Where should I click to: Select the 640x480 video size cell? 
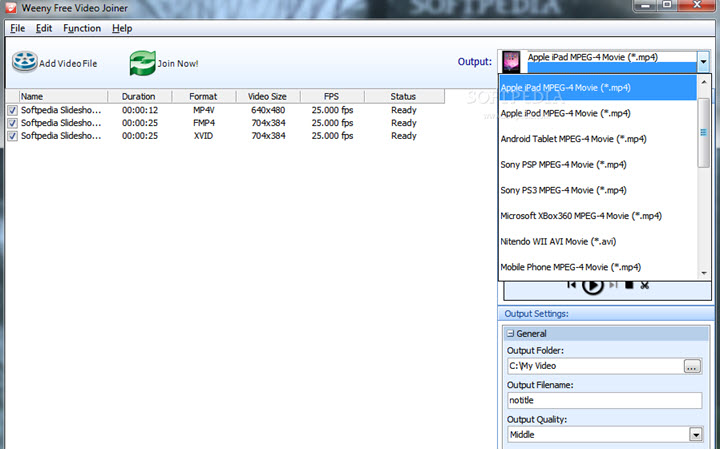[268, 110]
